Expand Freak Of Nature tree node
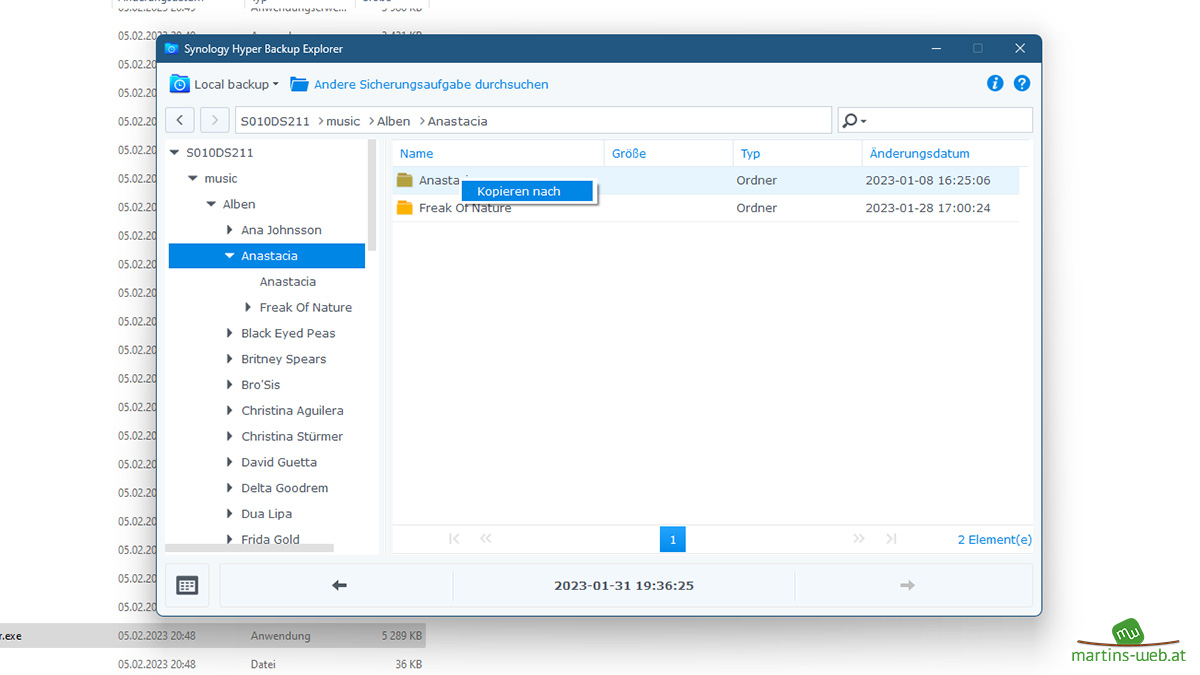1200x675 pixels. tap(248, 308)
